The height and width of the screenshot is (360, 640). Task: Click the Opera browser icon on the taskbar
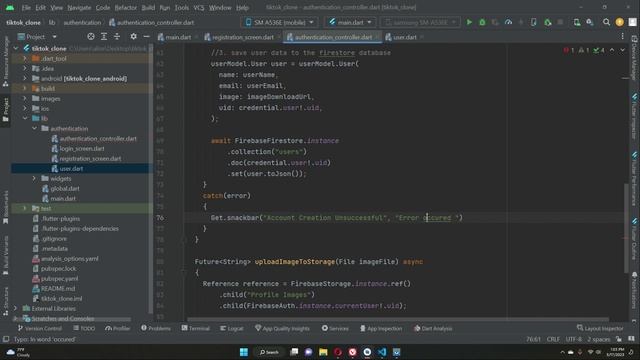338,352
